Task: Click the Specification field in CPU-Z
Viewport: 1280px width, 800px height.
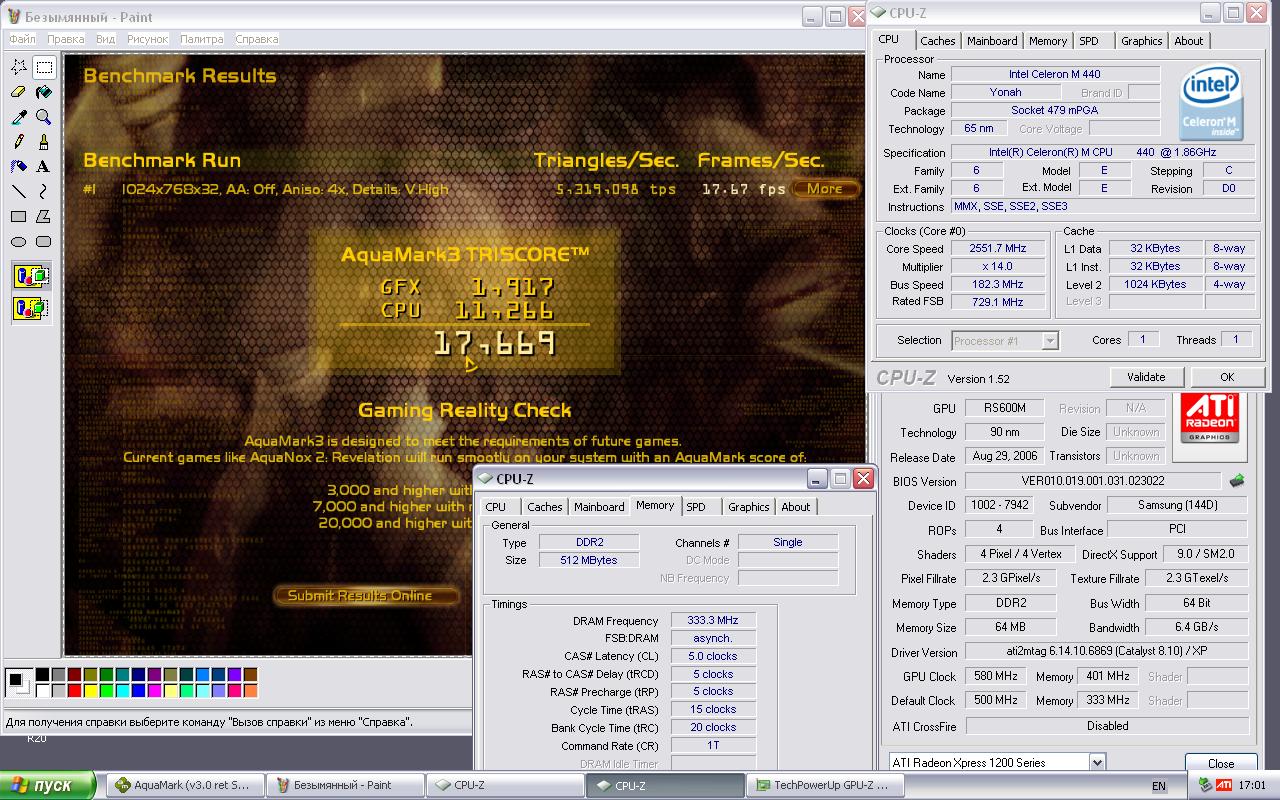Action: coord(1102,152)
